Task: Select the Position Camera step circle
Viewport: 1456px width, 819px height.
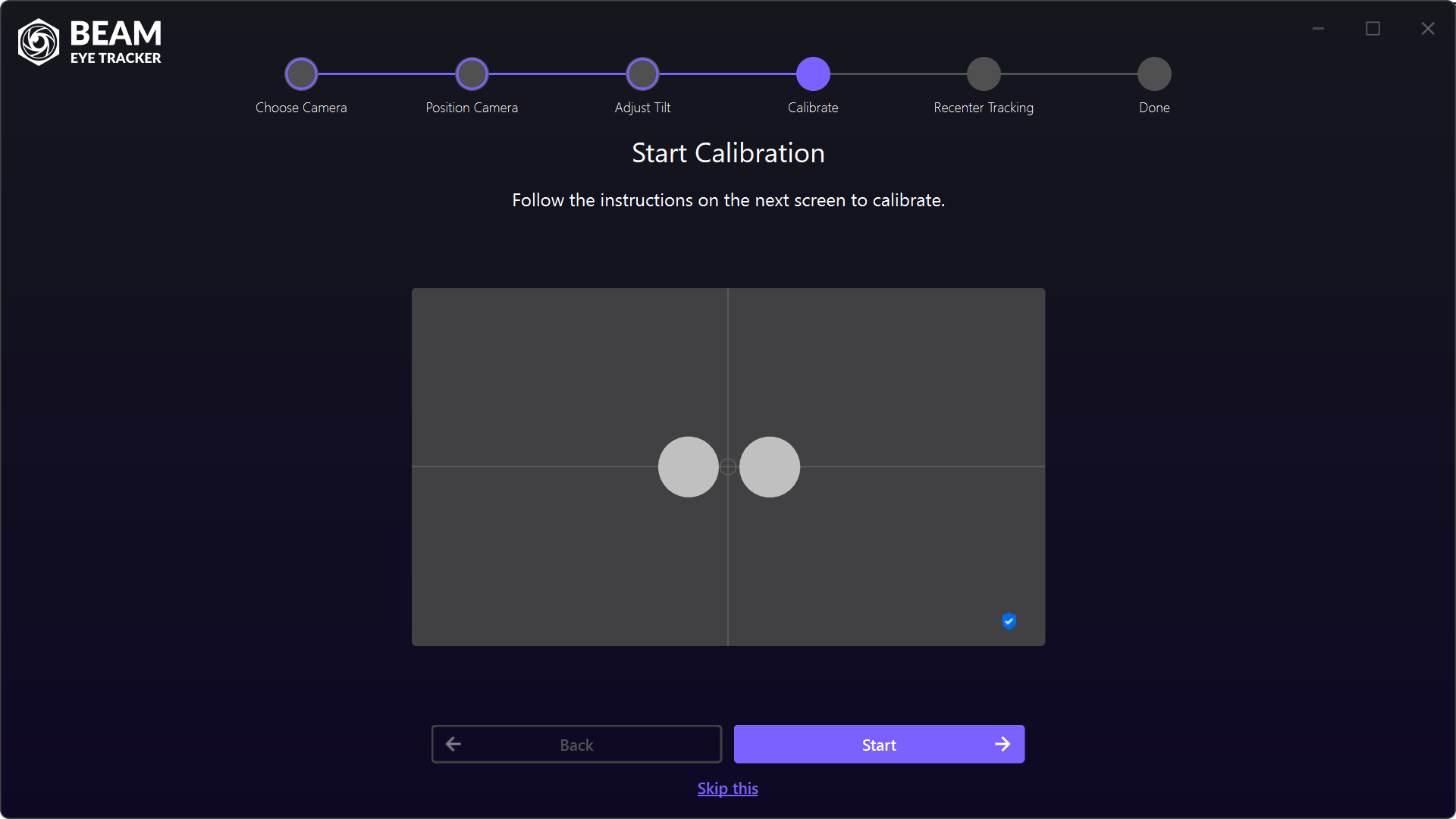Action: pyautogui.click(x=472, y=74)
